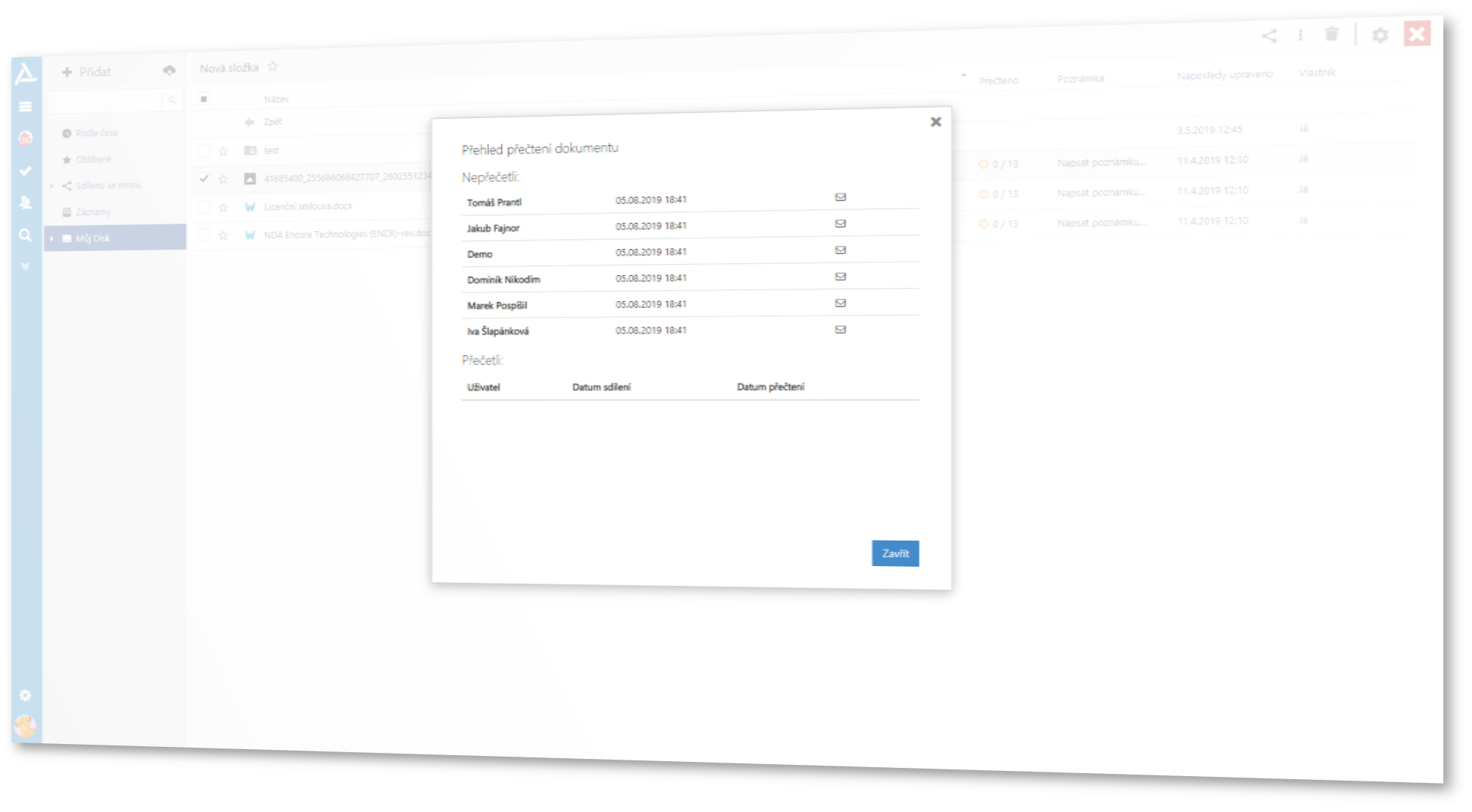Click the Word icon of the NDA Encore file

click(x=250, y=236)
